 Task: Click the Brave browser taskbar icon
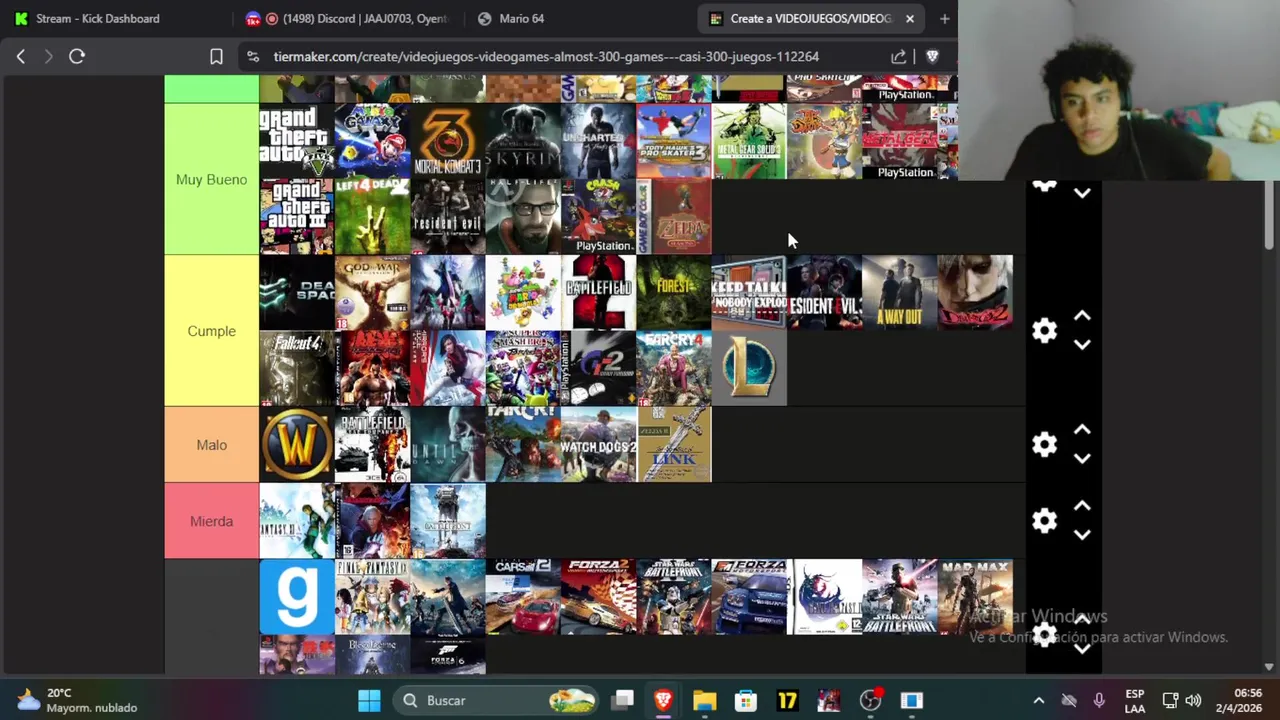(663, 701)
